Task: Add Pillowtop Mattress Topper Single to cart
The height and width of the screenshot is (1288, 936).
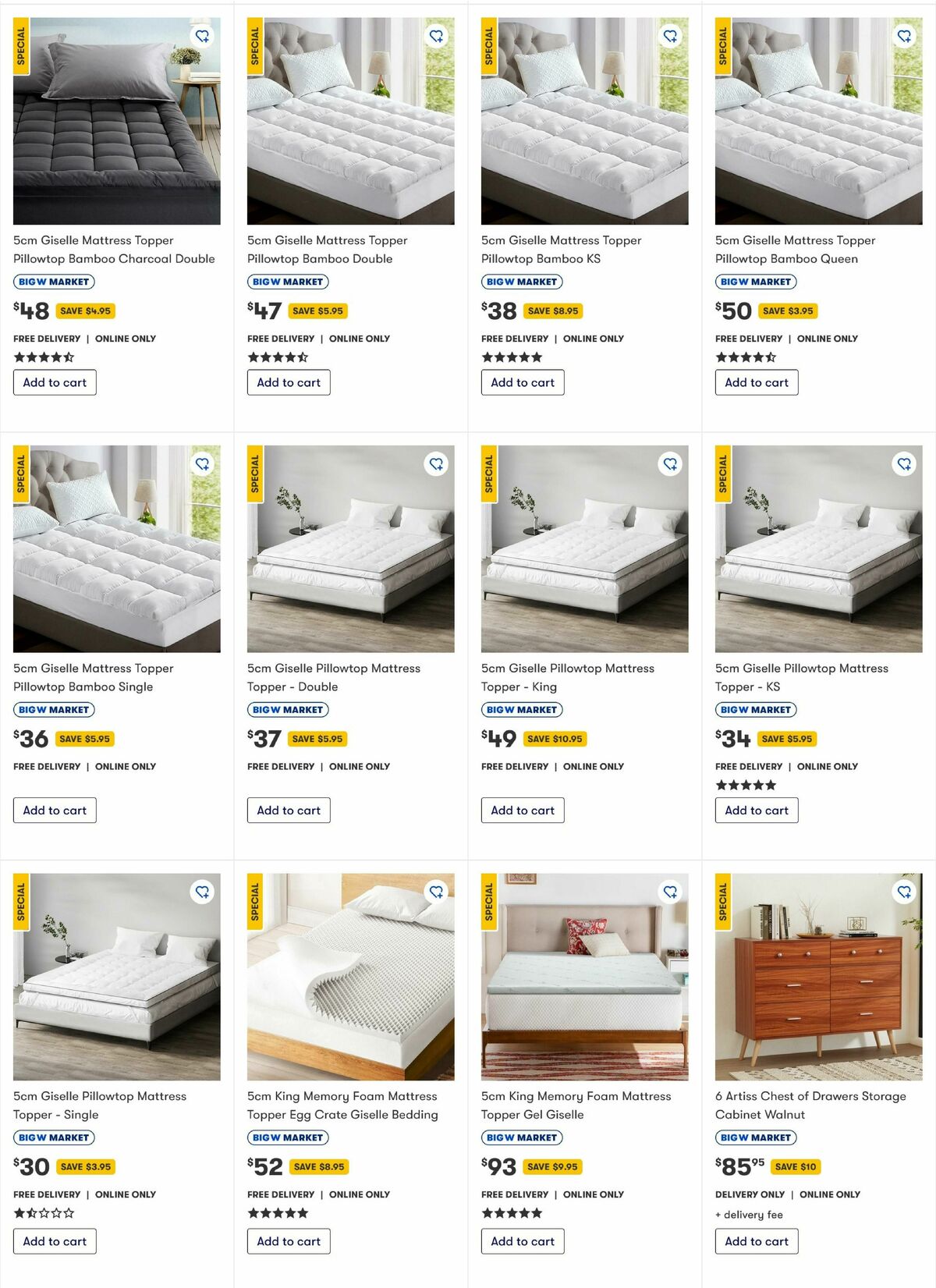Action: [55, 1241]
